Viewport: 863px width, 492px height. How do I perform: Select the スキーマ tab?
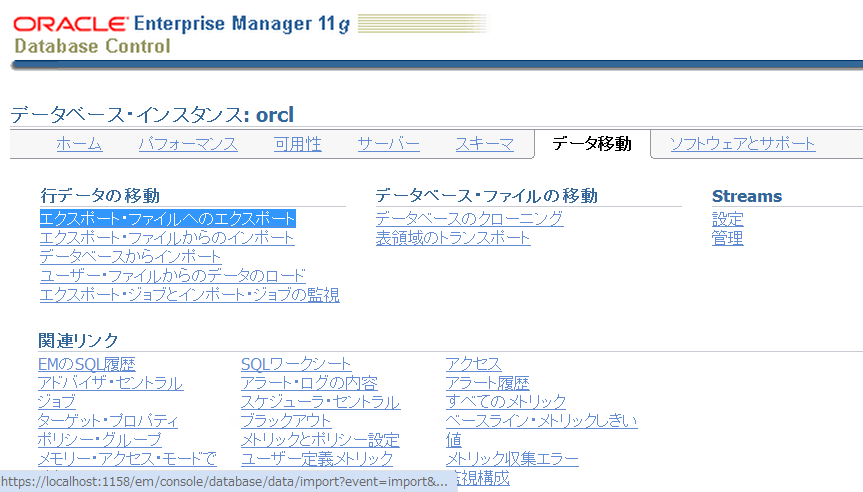coord(484,144)
